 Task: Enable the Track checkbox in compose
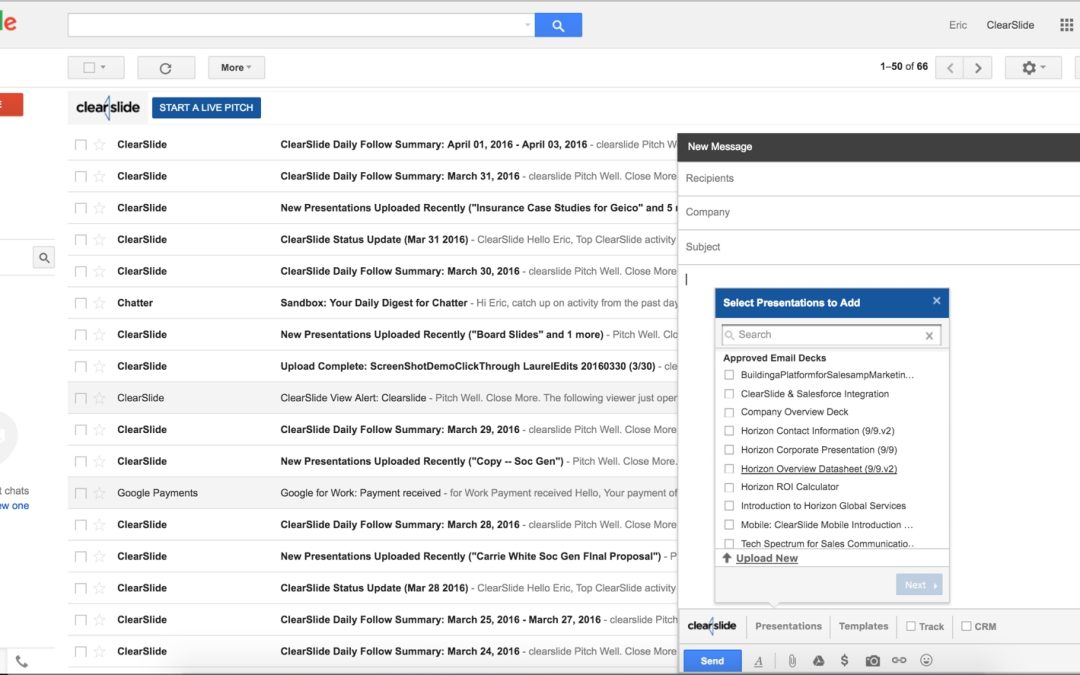(911, 626)
